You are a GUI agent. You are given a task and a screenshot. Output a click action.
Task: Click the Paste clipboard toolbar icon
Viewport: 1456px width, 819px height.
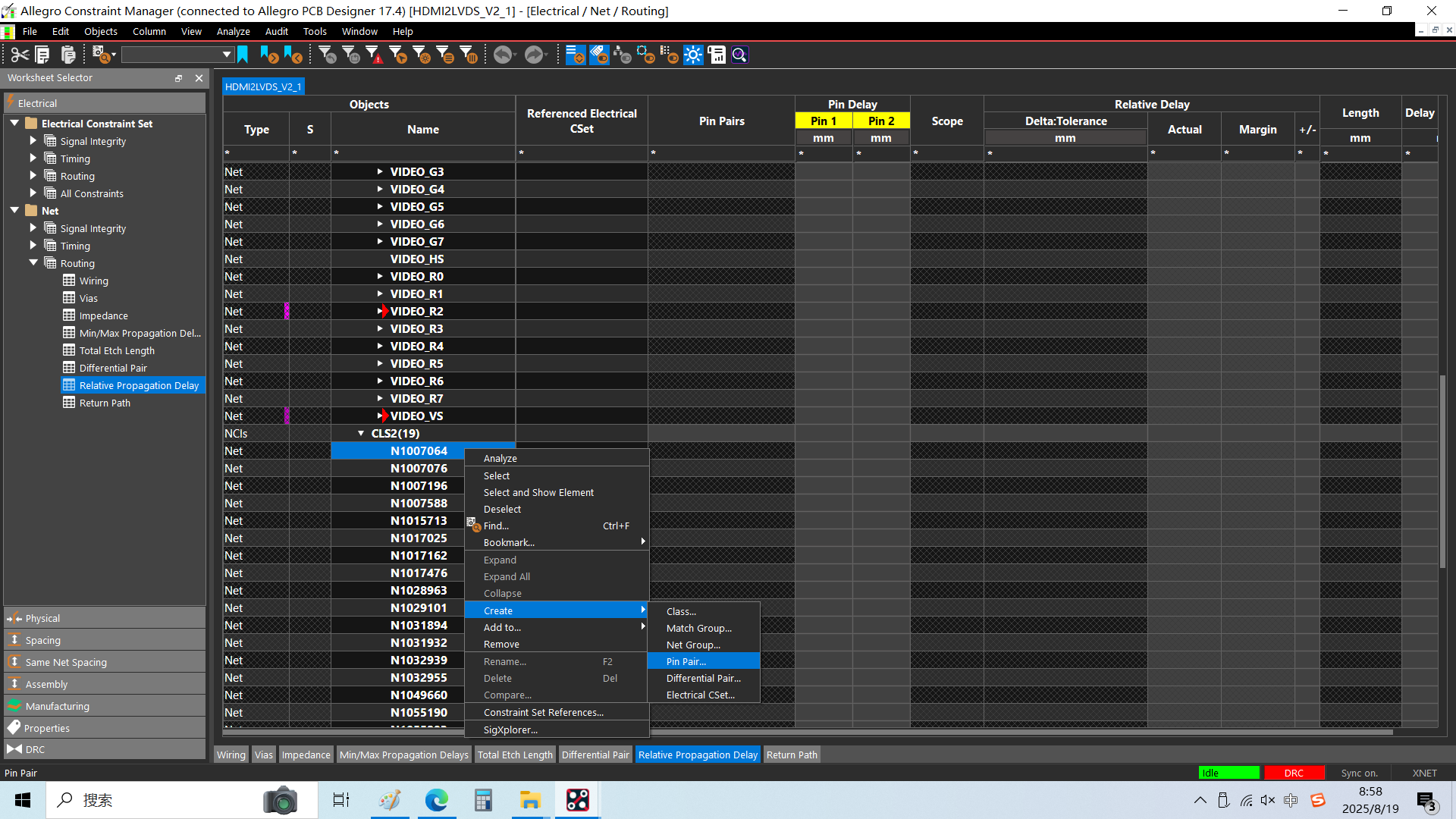tap(68, 55)
